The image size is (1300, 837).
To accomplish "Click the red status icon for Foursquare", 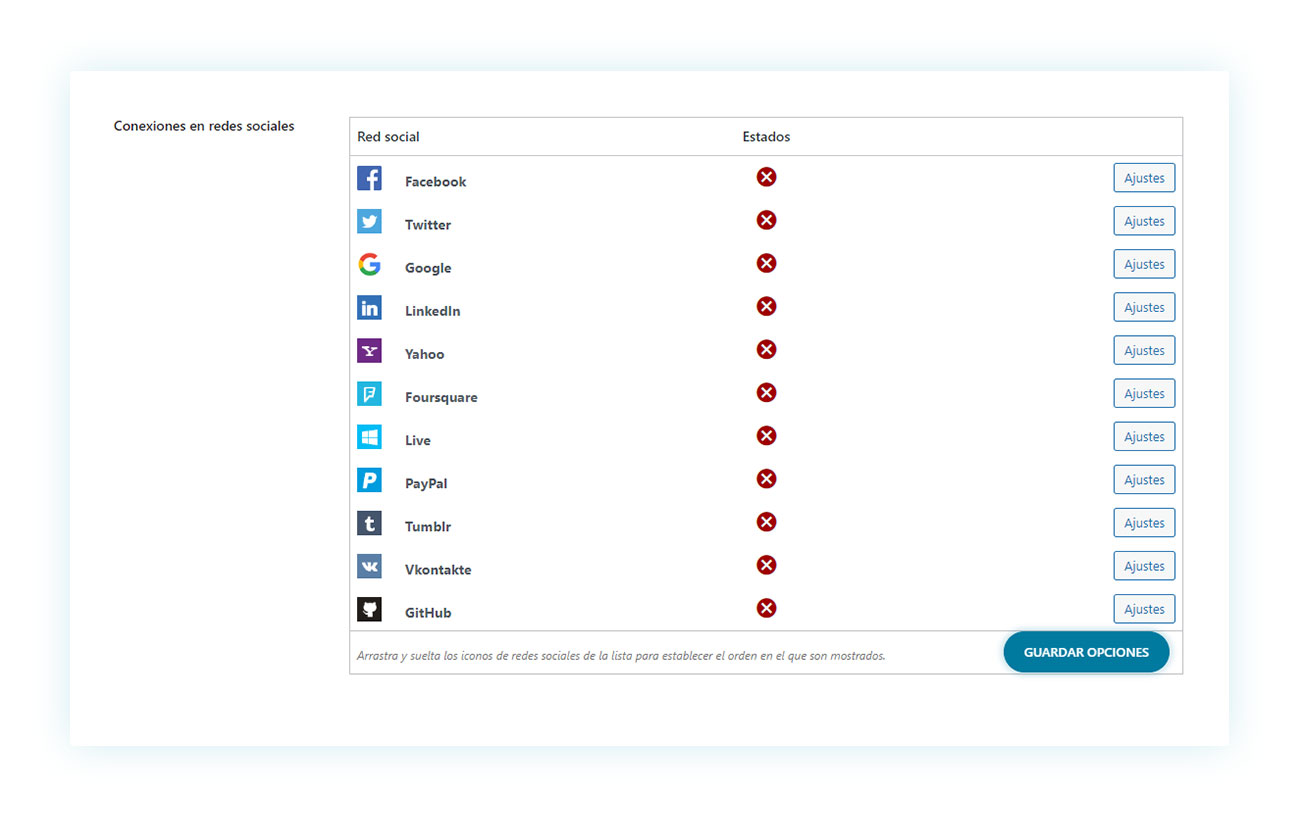I will coord(766,392).
